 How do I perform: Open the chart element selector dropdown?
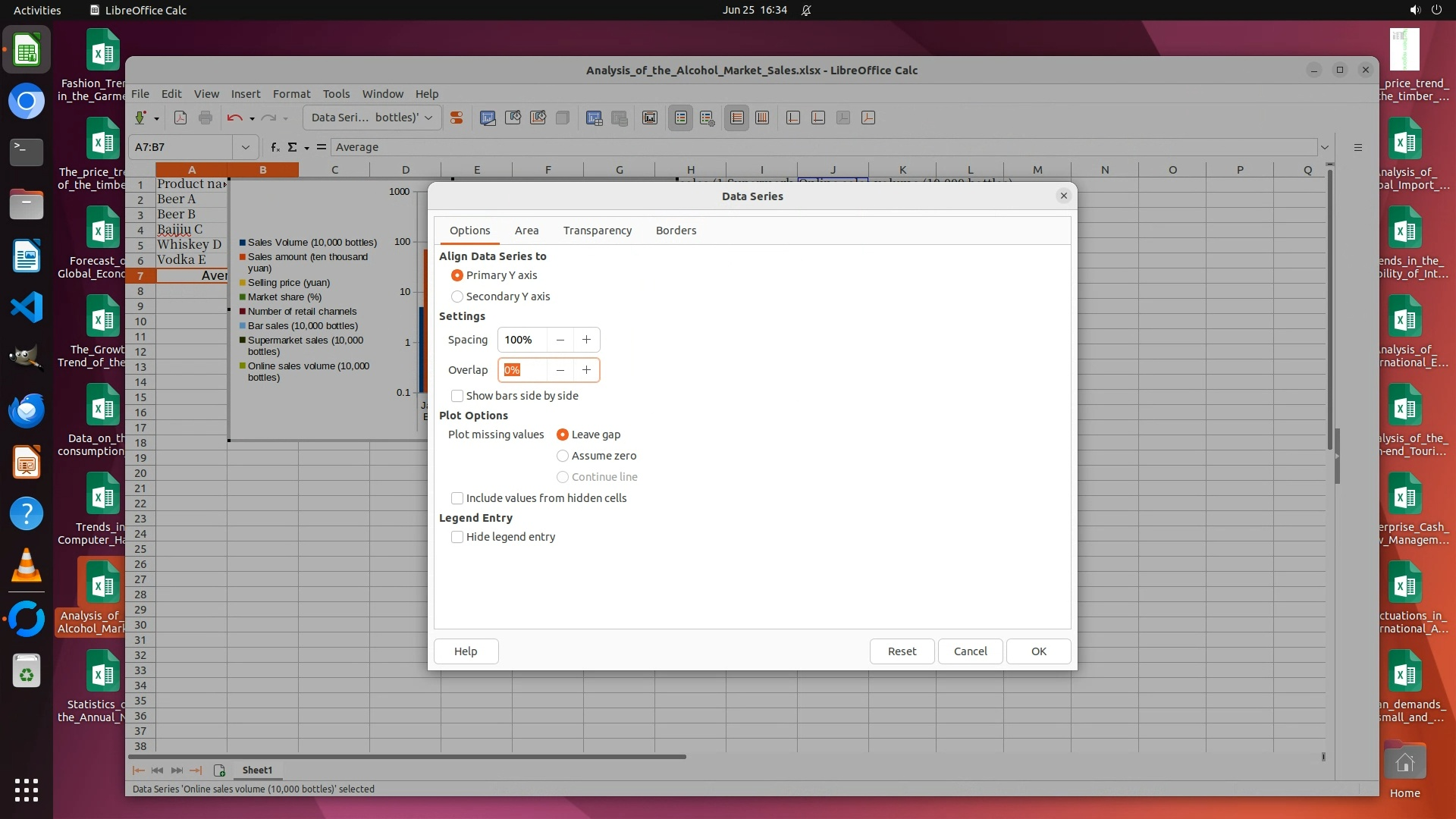point(428,118)
